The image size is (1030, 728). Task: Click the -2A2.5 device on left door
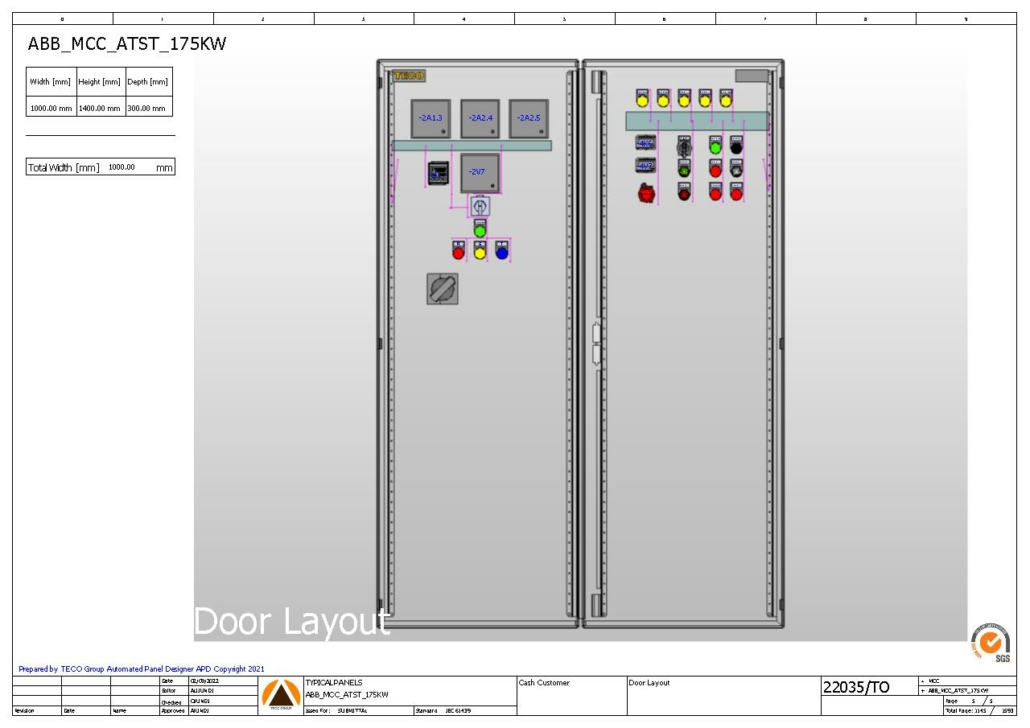[530, 117]
